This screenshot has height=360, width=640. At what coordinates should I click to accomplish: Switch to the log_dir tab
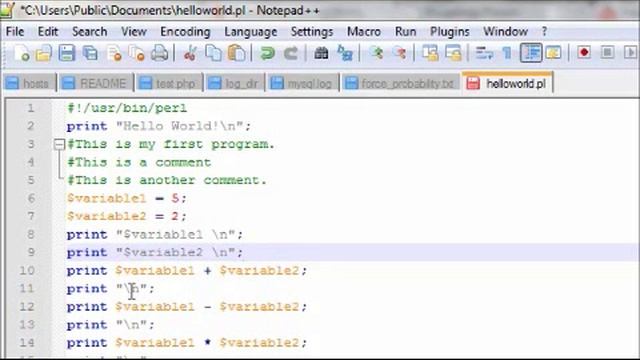(x=235, y=84)
